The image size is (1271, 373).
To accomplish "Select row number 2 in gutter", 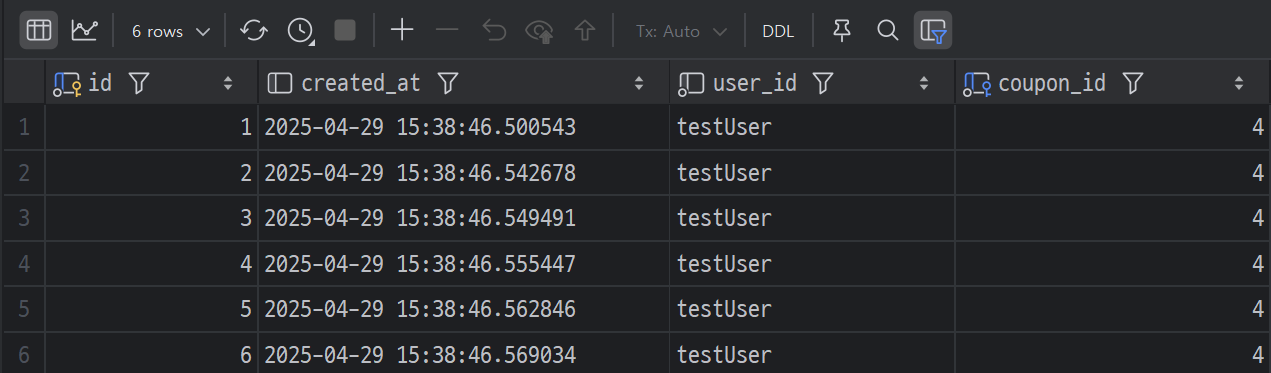I will click(23, 173).
